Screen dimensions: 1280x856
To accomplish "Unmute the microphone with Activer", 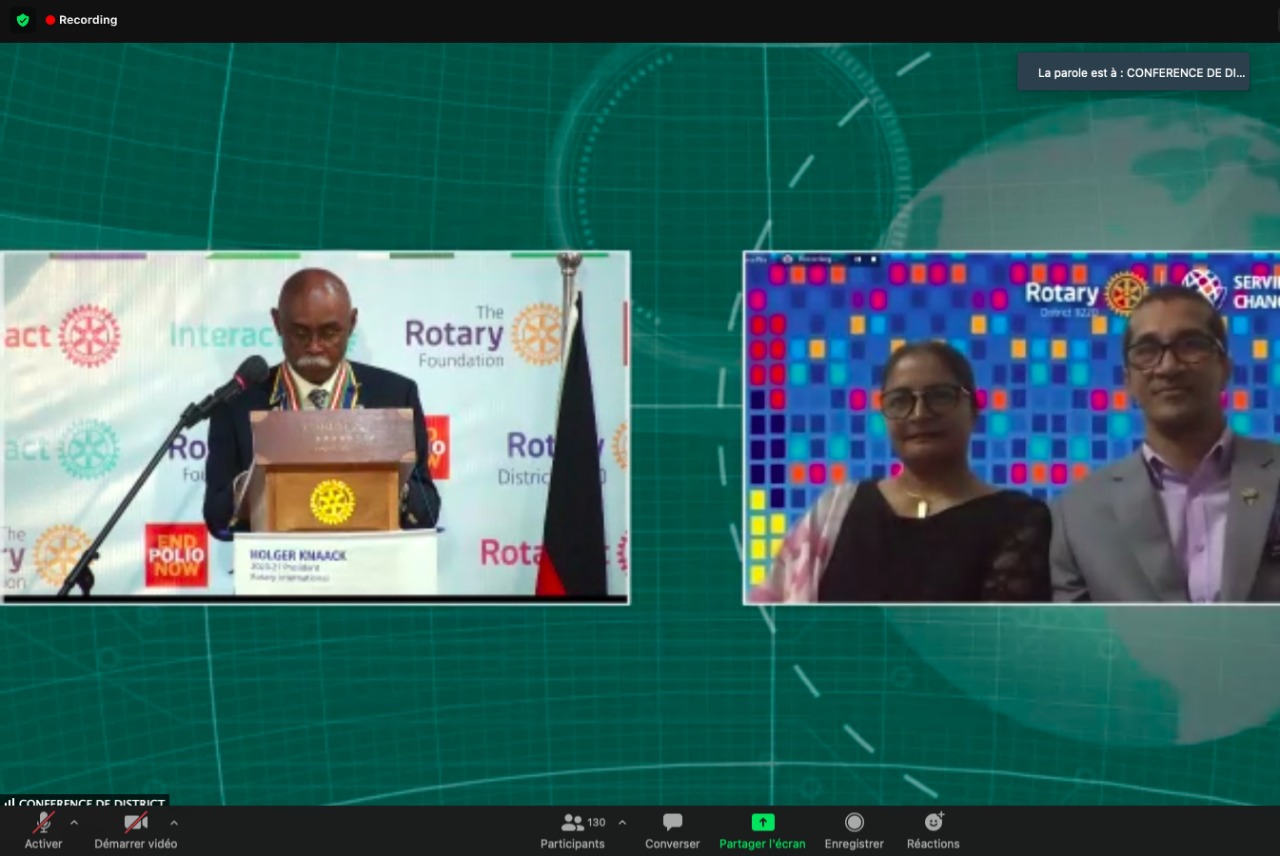I will [43, 822].
